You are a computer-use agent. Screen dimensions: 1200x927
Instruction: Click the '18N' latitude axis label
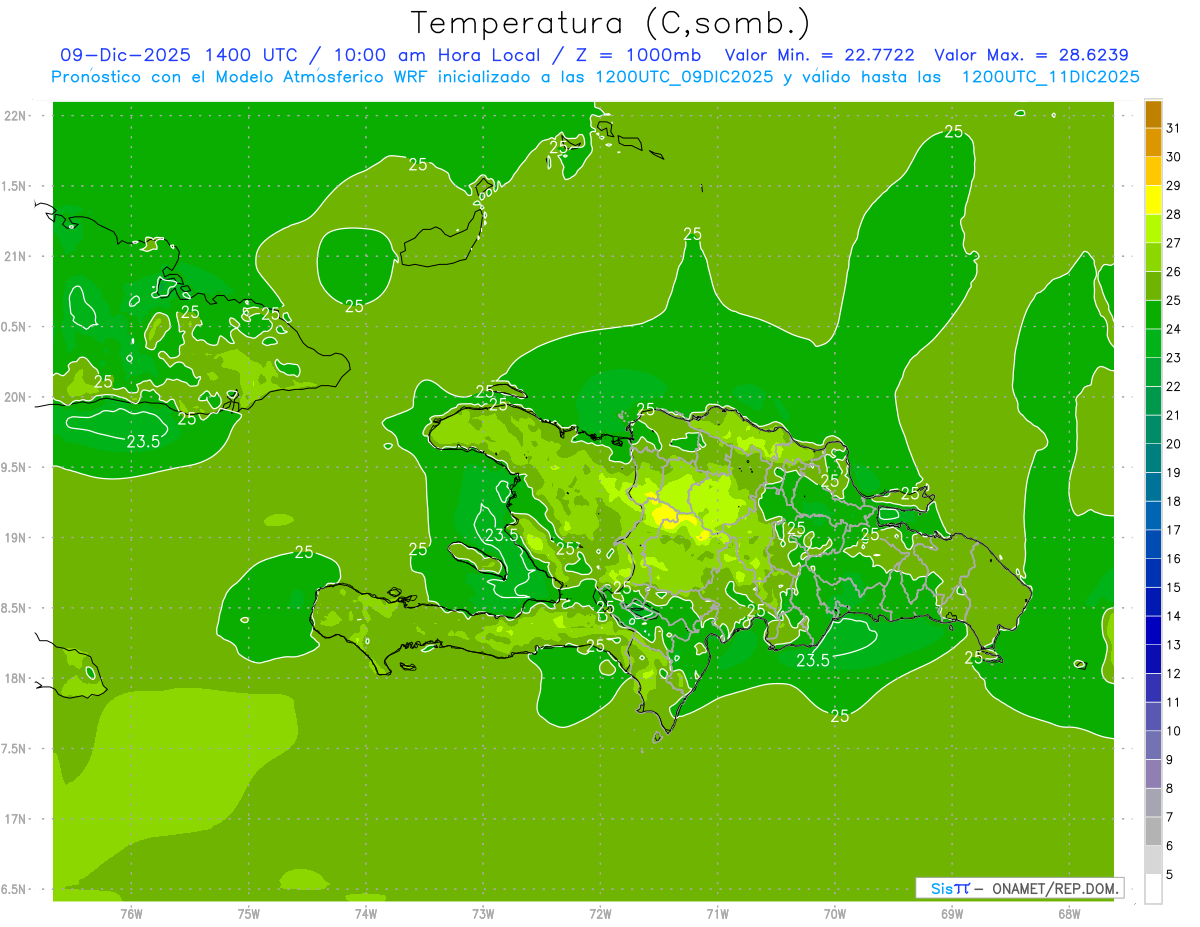17,678
